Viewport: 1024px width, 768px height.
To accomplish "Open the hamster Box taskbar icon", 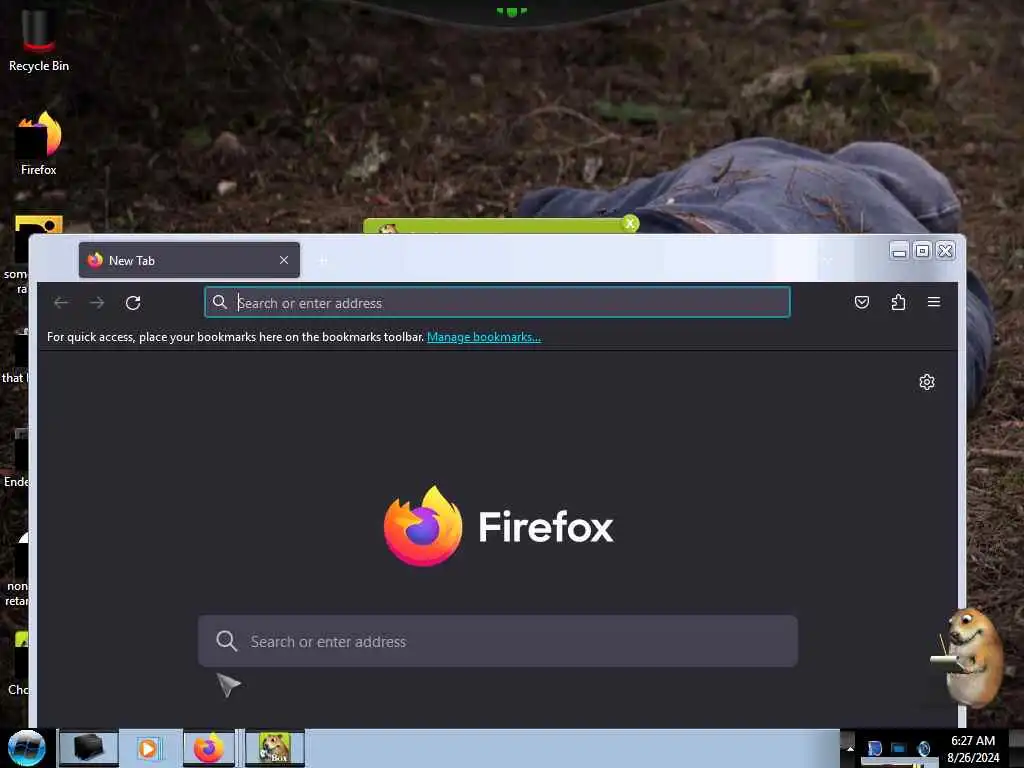I will [x=275, y=748].
